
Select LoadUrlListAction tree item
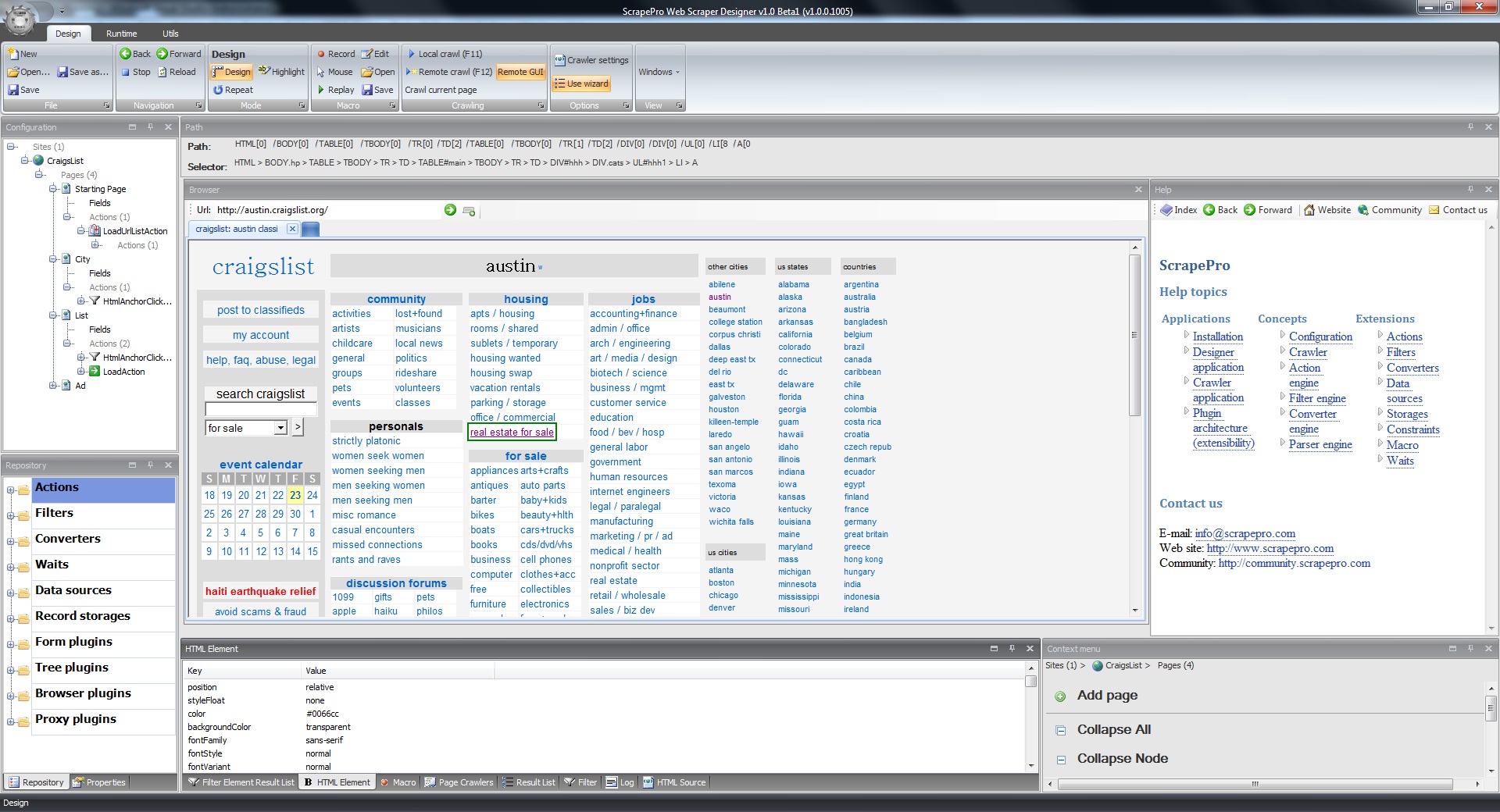(x=135, y=231)
